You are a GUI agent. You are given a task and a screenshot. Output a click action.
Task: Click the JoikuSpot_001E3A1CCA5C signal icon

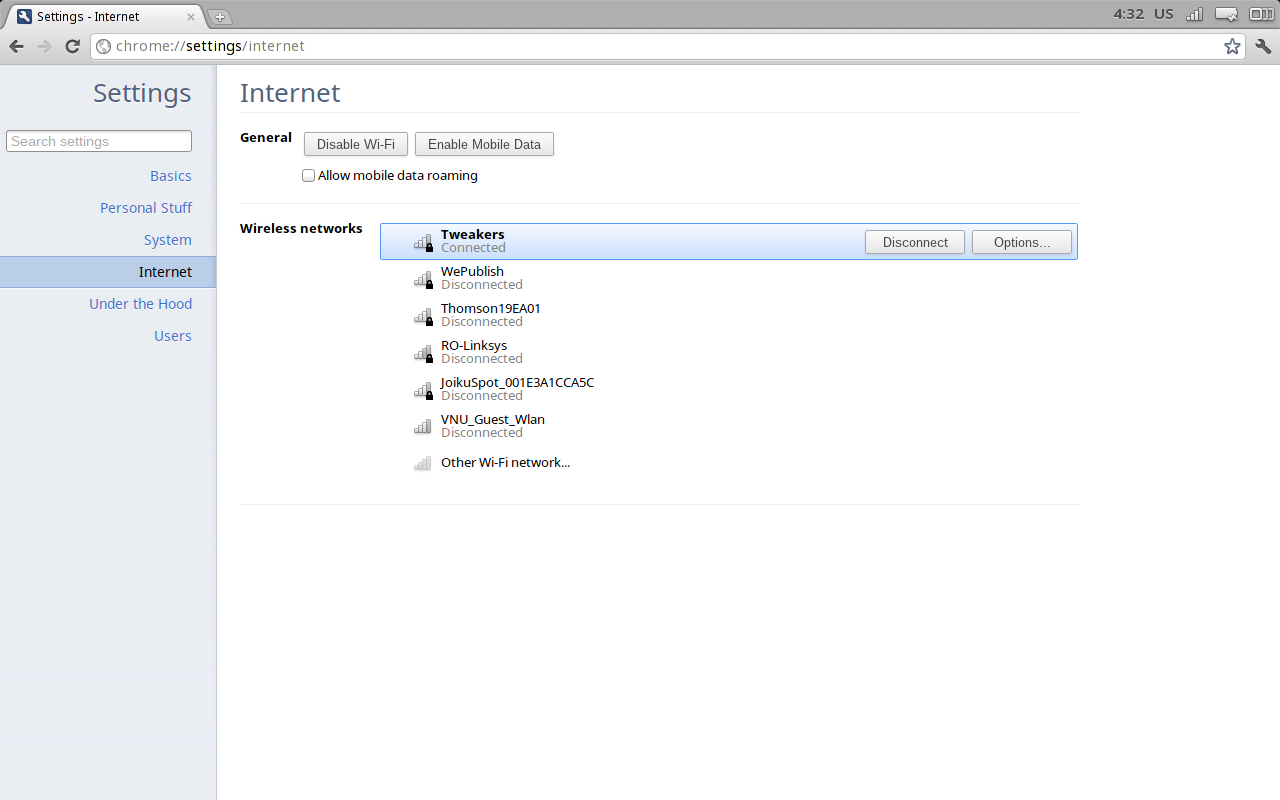423,389
